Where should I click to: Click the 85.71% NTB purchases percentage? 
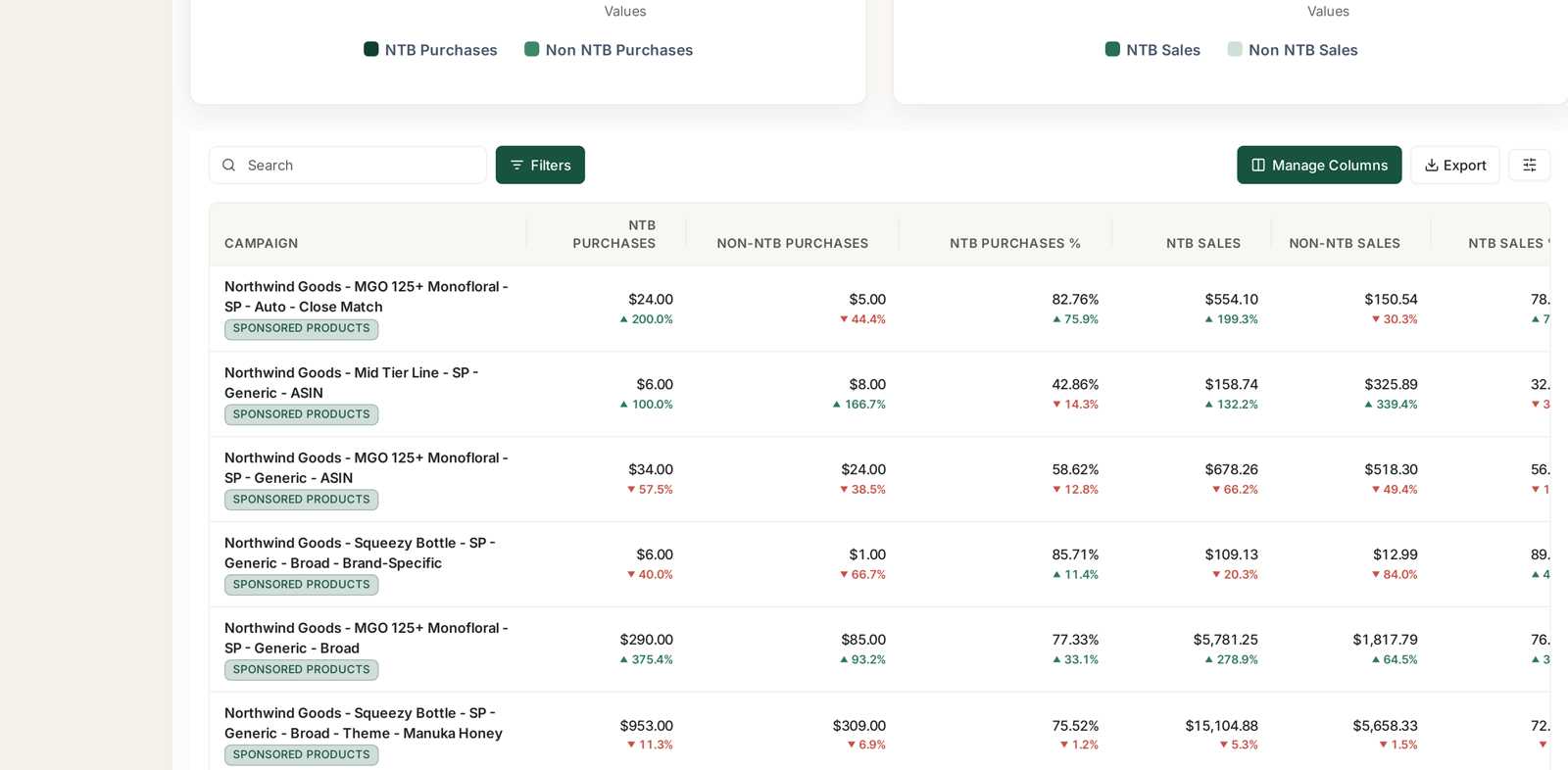[x=1075, y=554]
